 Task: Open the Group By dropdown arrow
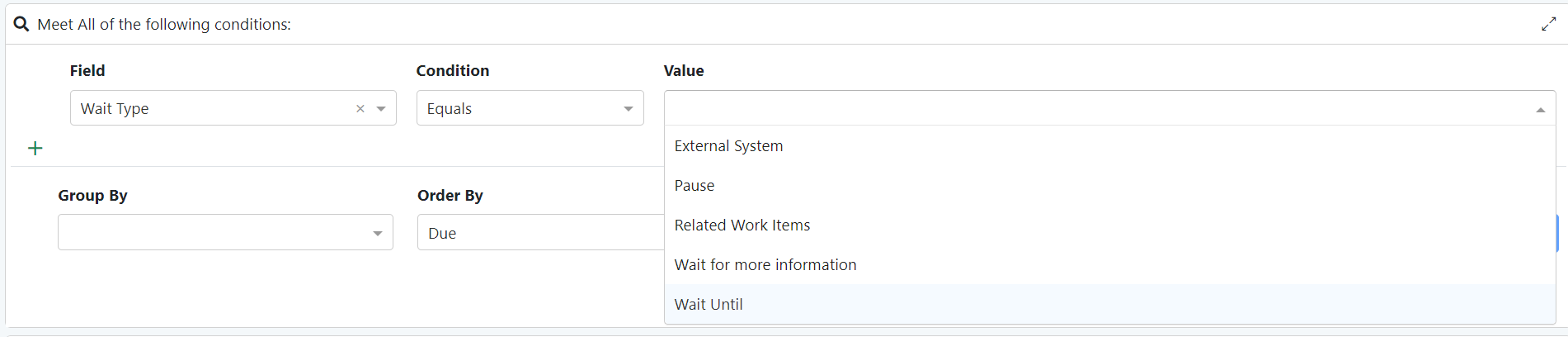click(x=377, y=234)
